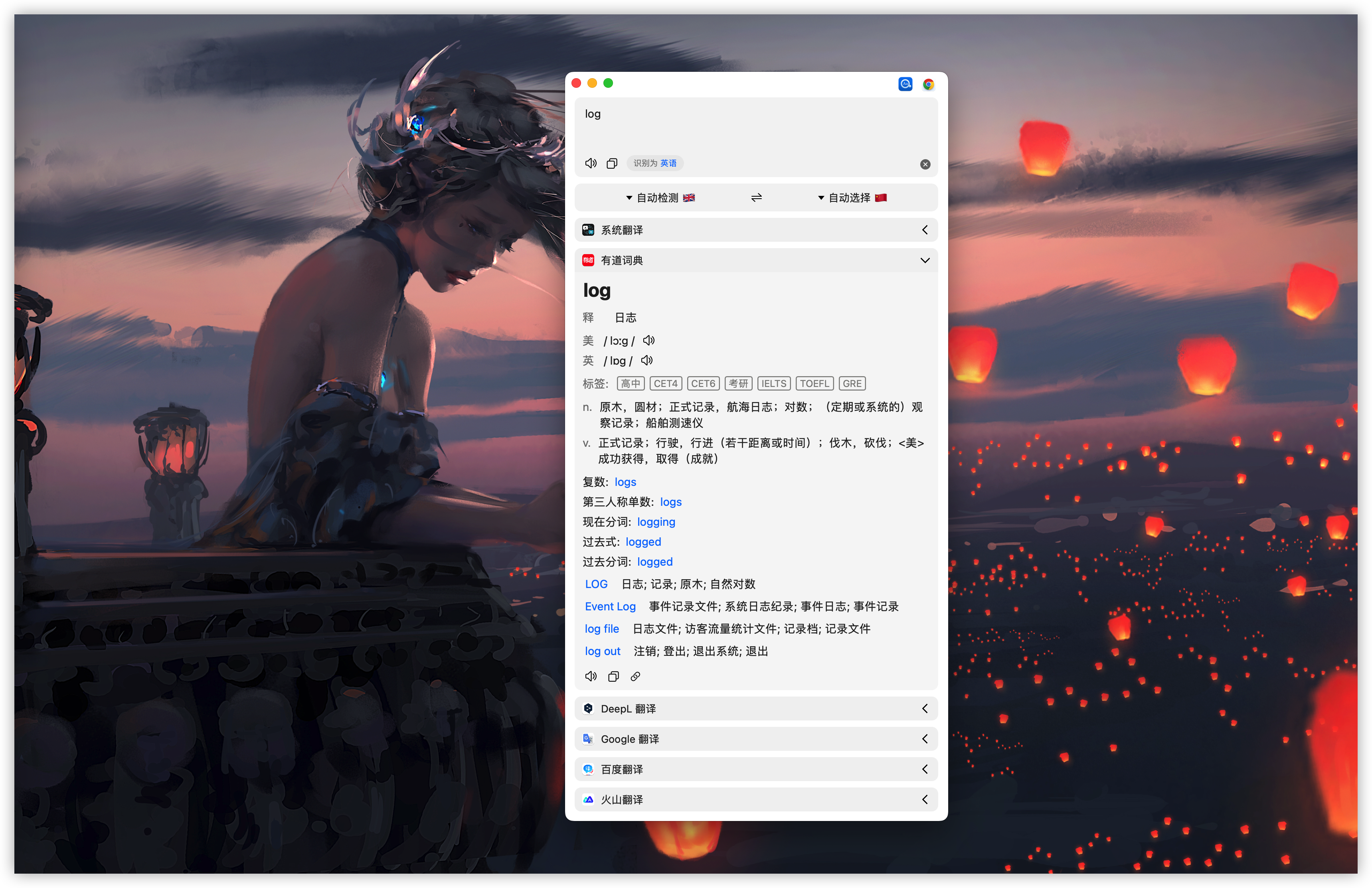This screenshot has width=1372, height=888.
Task: Copy the input text
Action: [612, 164]
